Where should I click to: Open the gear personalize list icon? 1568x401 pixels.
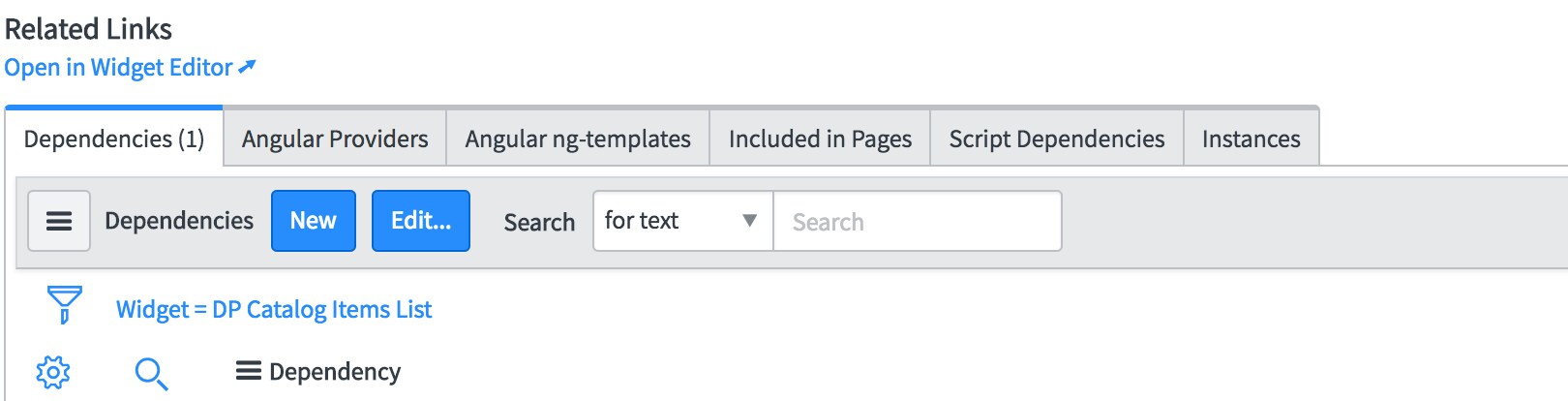click(x=53, y=372)
